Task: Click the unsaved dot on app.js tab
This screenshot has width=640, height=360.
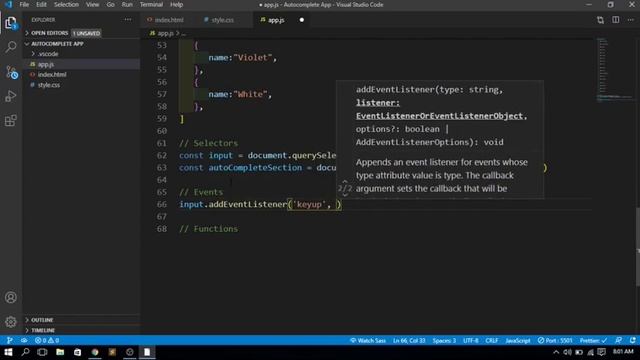Action: click(x=302, y=20)
